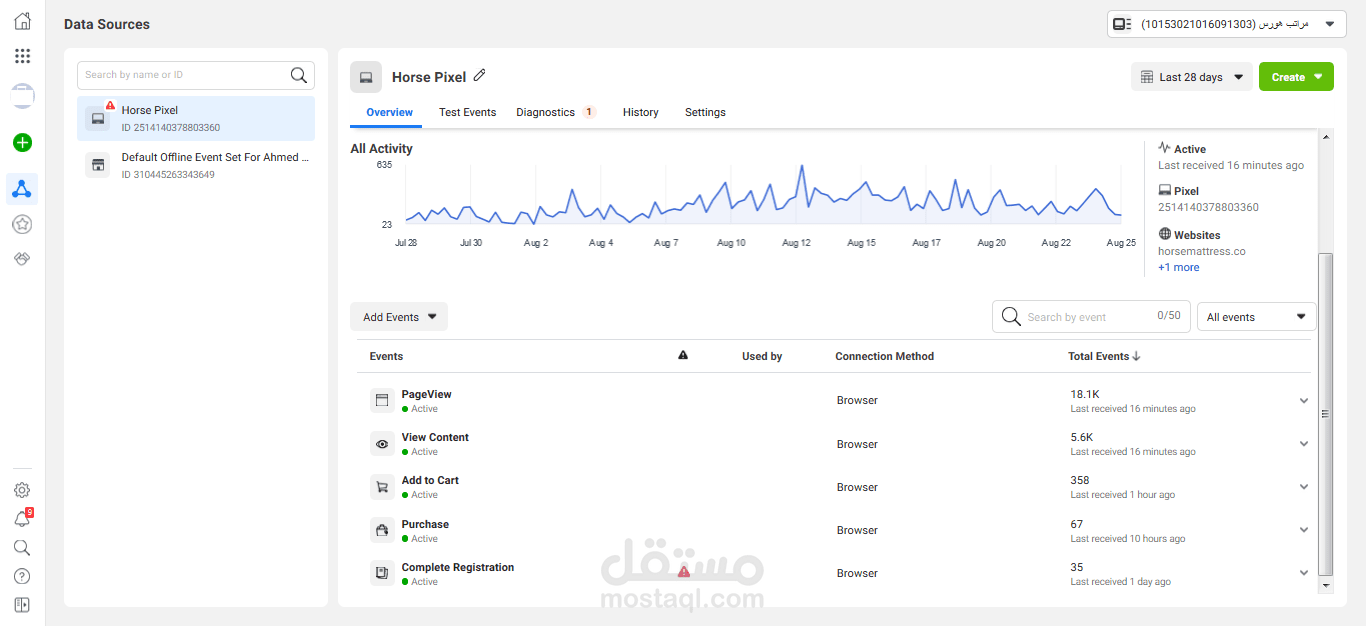This screenshot has height=626, width=1366.
Task: Select Horse Pixel in data source list
Action: [196, 118]
